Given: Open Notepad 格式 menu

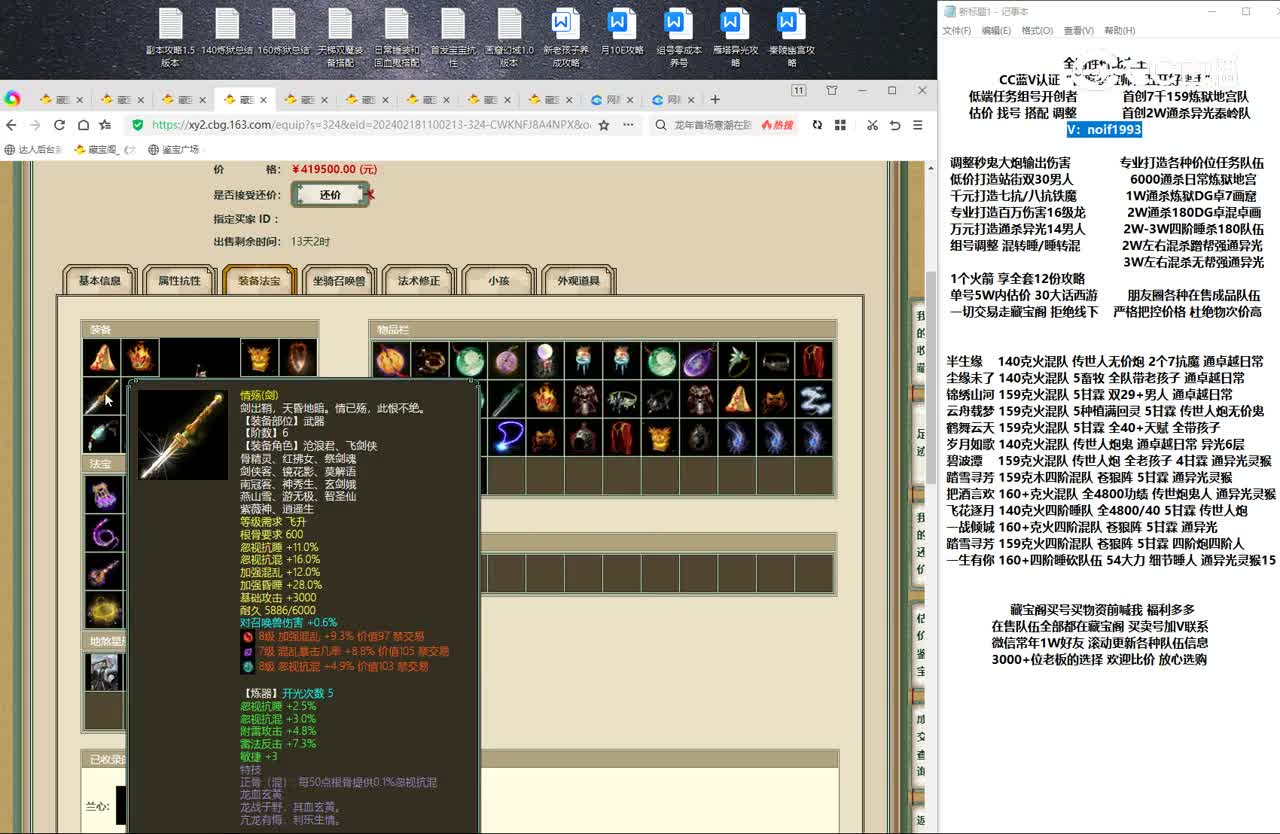Looking at the screenshot, I should tap(1037, 31).
